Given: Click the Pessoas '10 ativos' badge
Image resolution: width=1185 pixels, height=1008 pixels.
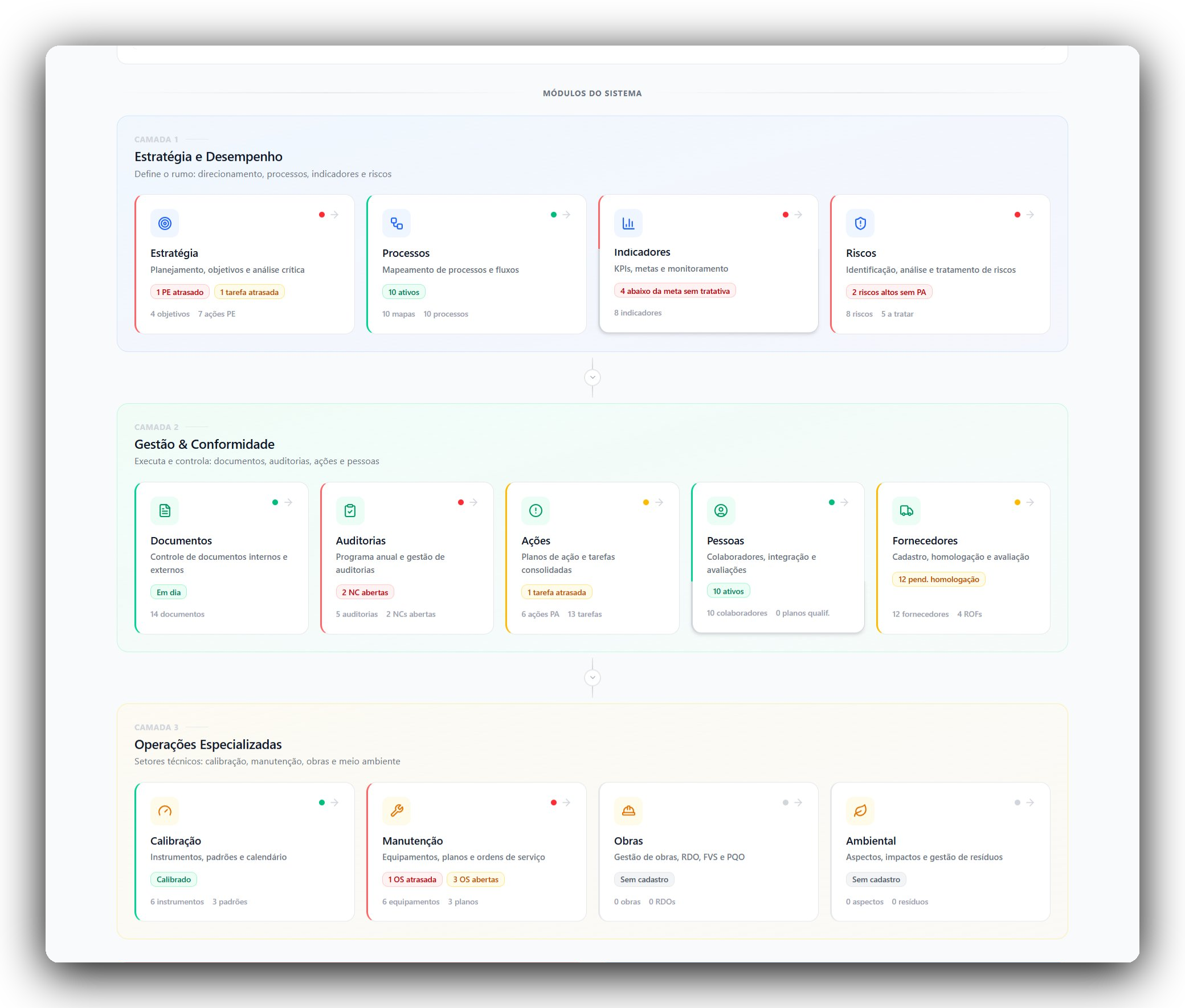Looking at the screenshot, I should [x=728, y=592].
